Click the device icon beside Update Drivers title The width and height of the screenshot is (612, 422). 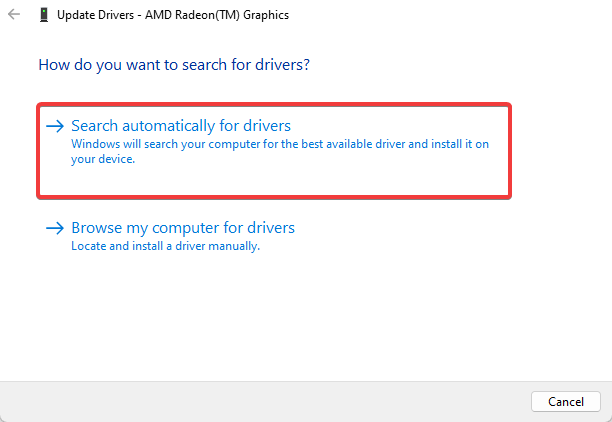click(44, 15)
